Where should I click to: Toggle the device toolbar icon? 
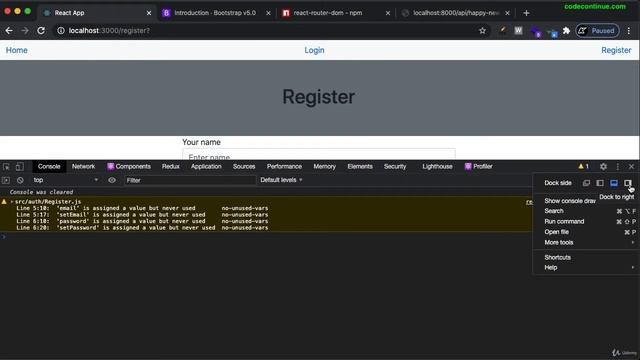pyautogui.click(x=19, y=167)
